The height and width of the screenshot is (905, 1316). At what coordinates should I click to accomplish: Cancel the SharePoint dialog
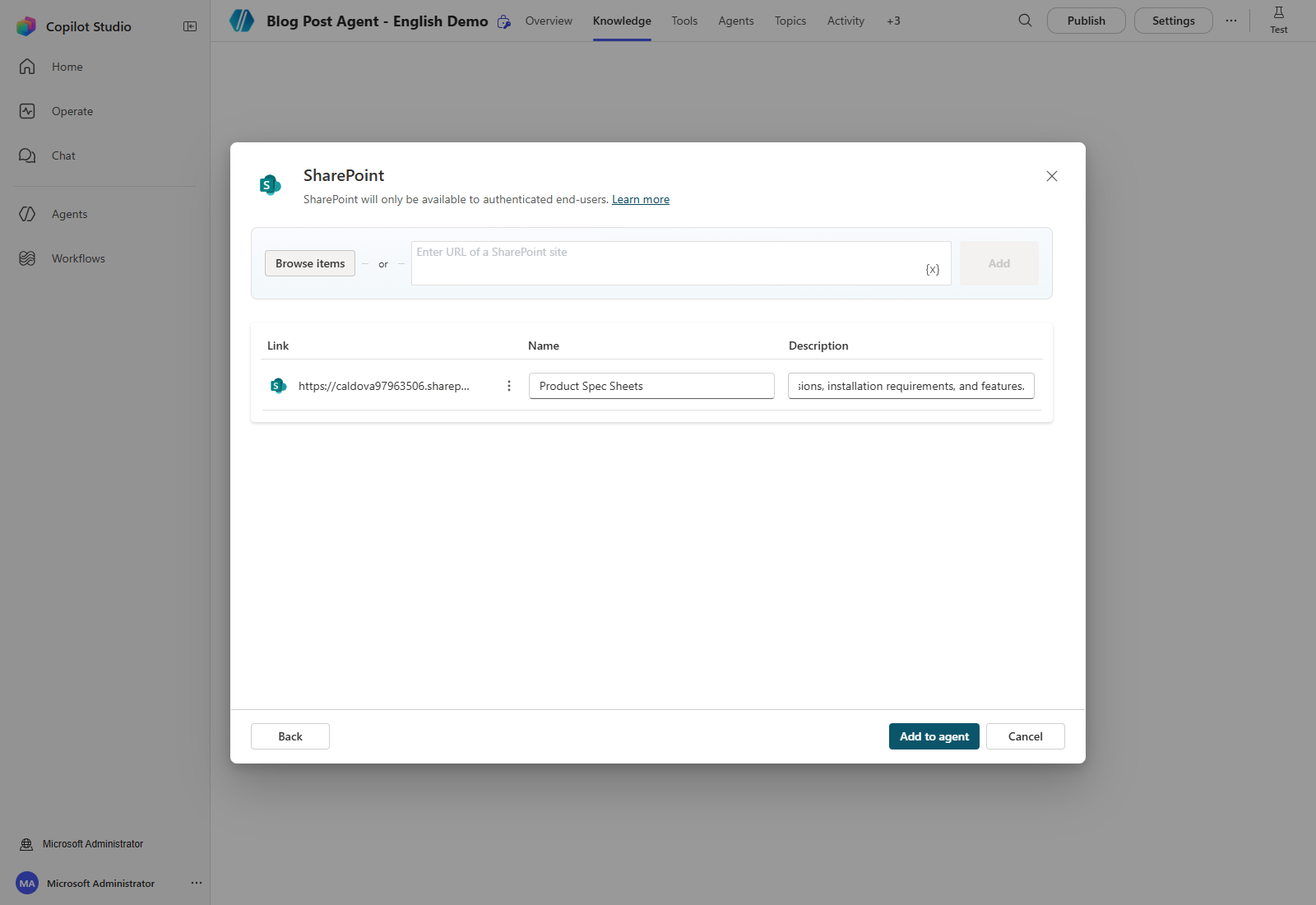click(x=1026, y=736)
